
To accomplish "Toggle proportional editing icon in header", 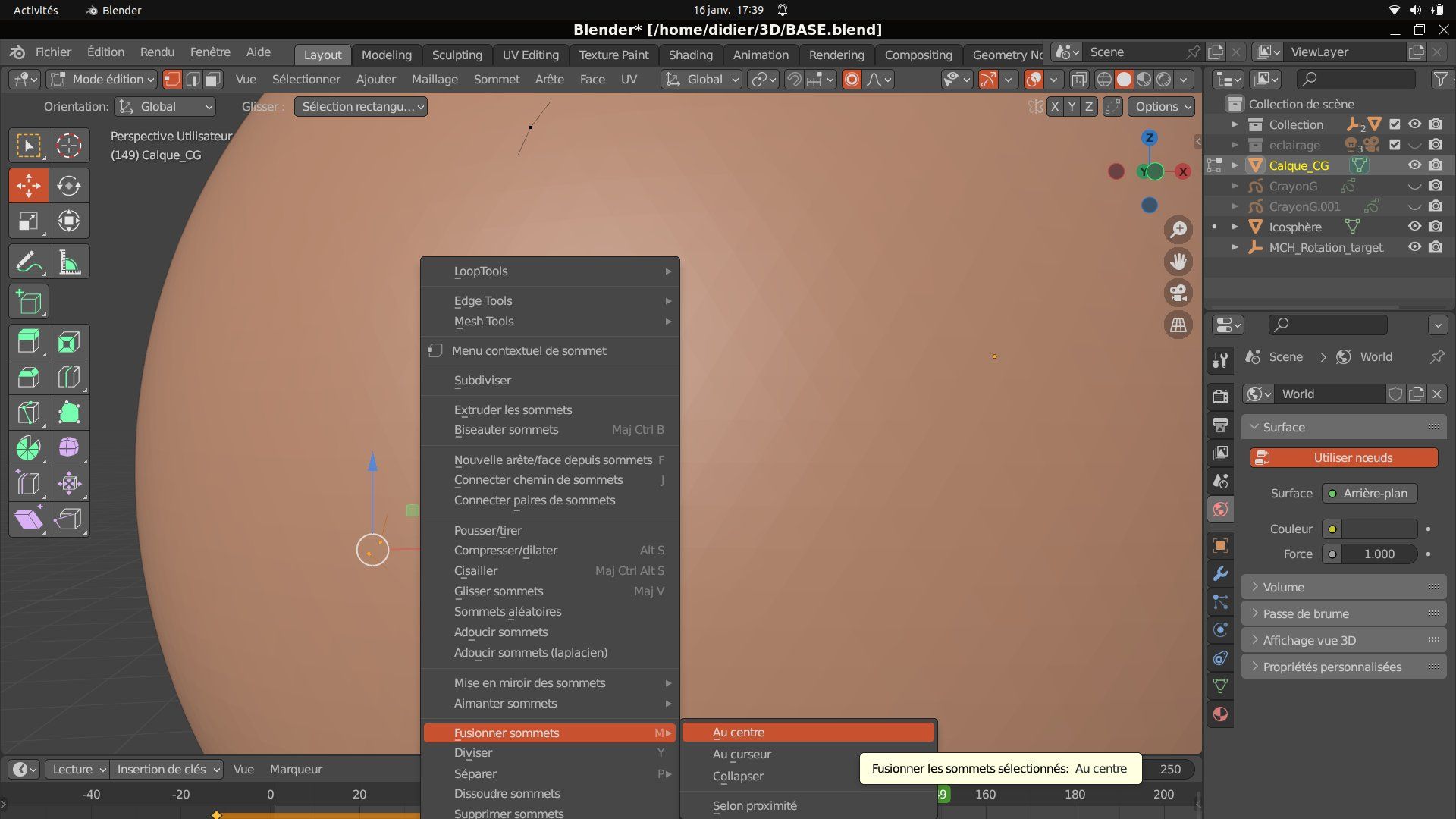I will [x=852, y=79].
